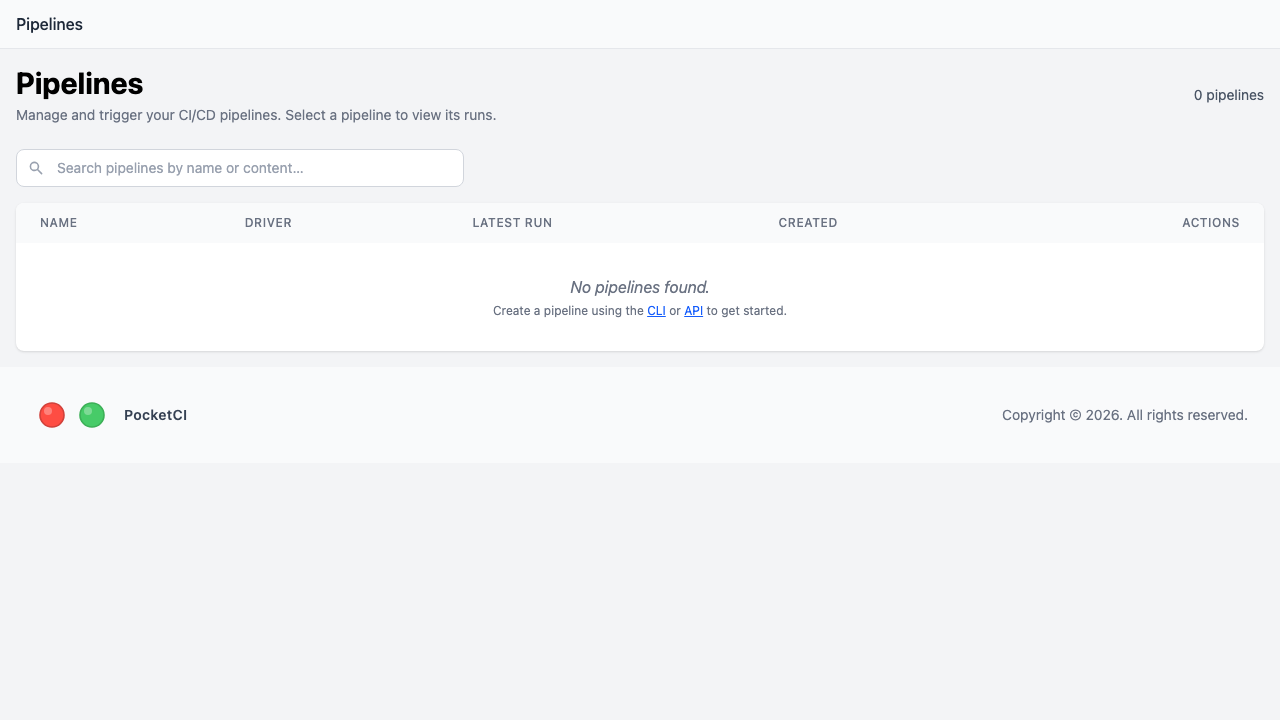
Task: Sort pipelines by the DRIVER column
Action: coord(268,222)
